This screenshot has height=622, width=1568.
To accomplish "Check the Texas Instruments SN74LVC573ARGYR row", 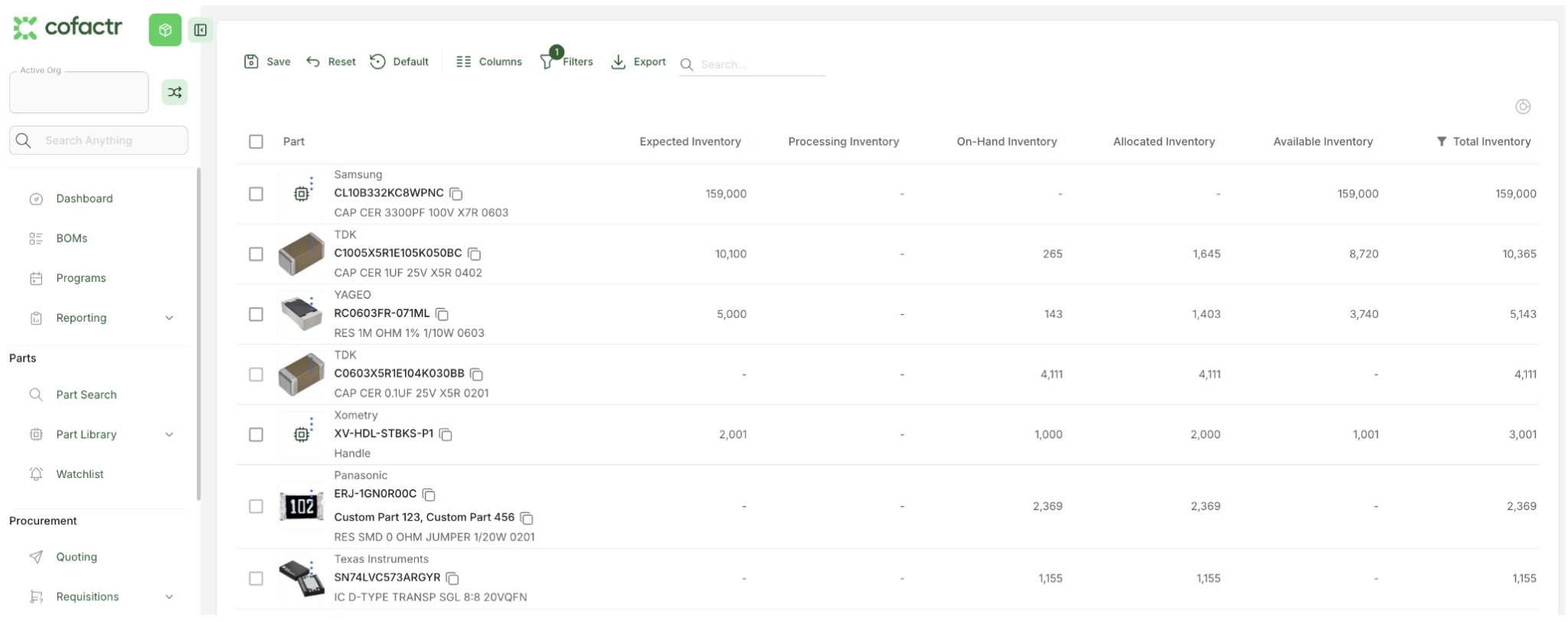I will 256,578.
